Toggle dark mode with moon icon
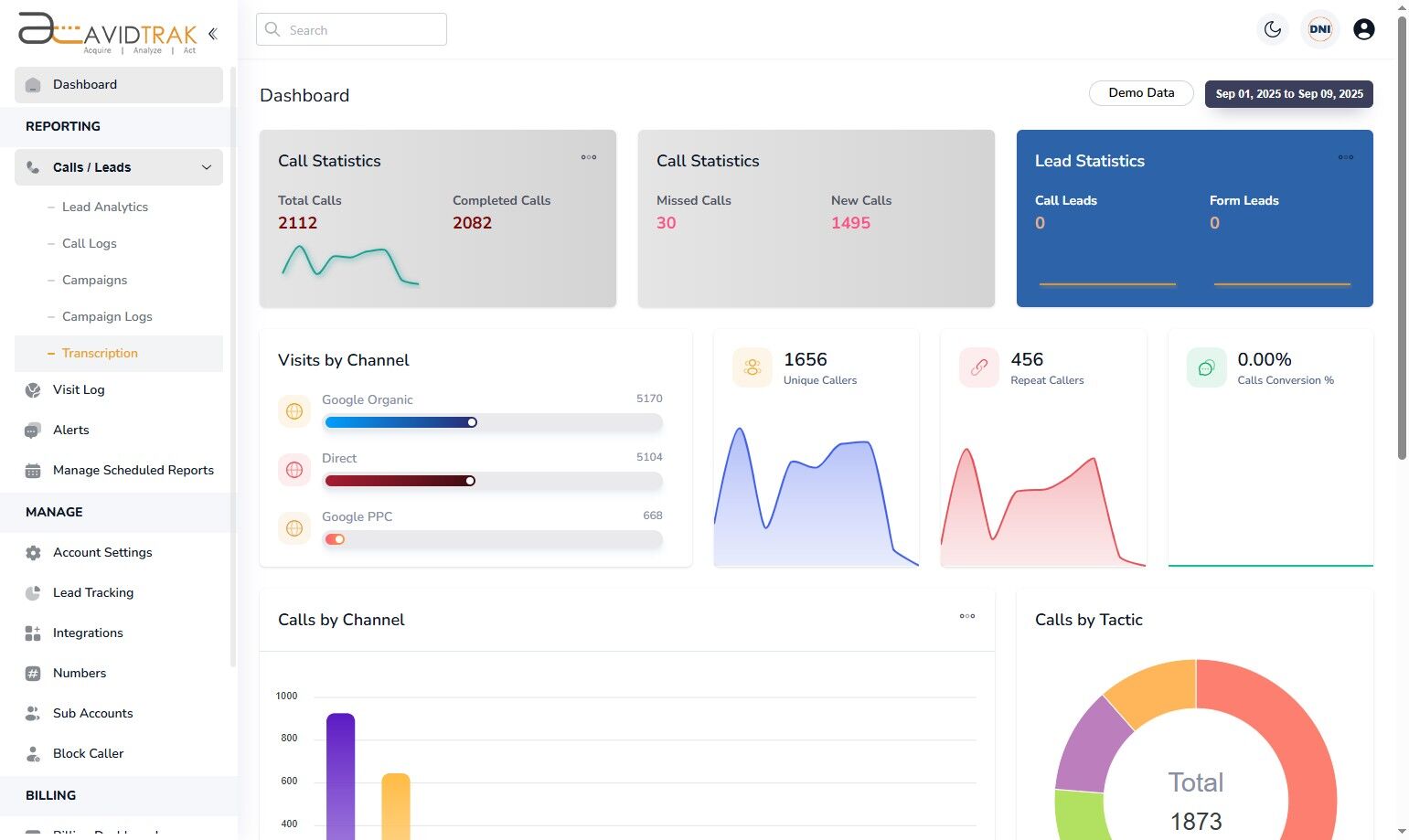 tap(1273, 29)
